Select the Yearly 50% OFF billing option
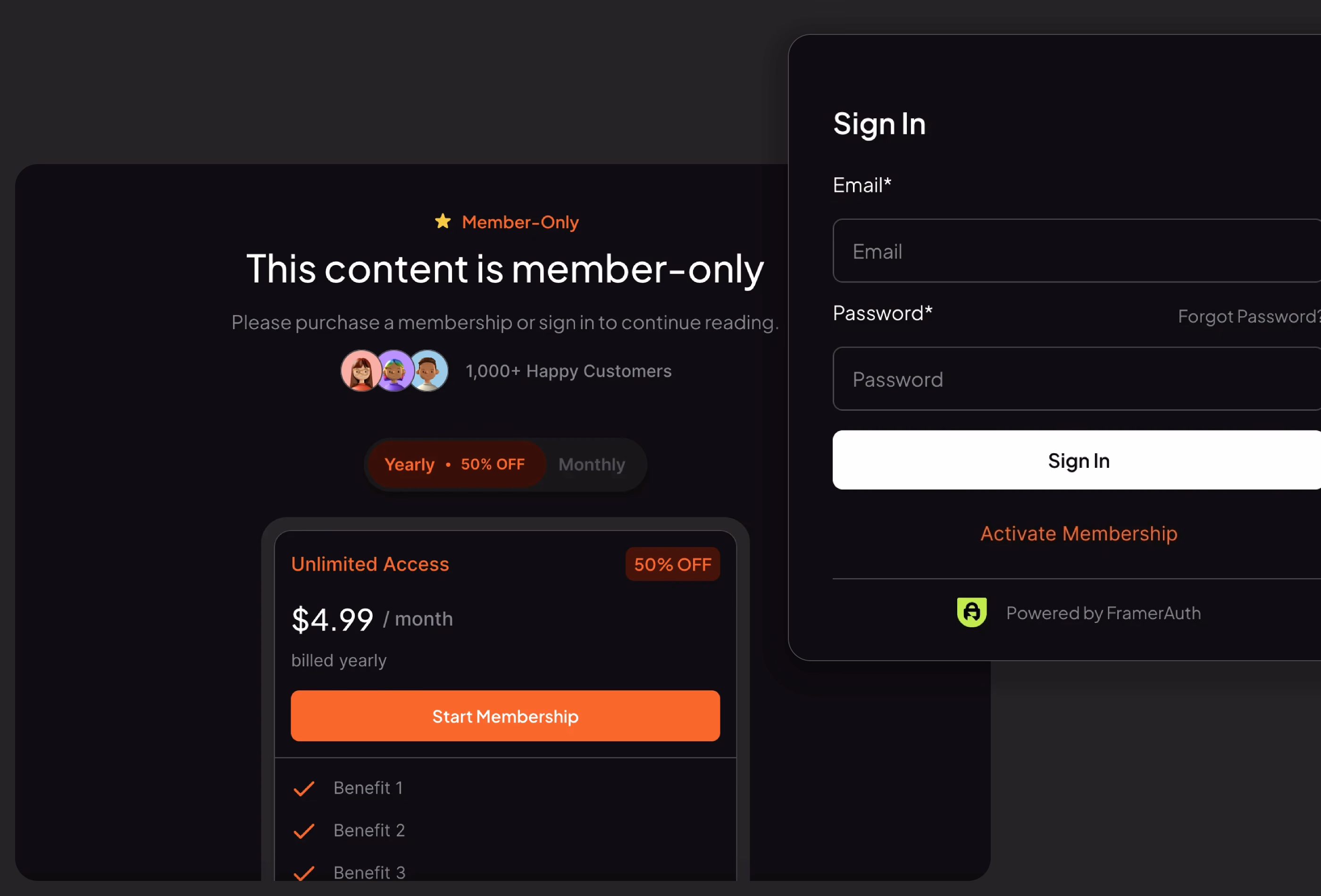1321x896 pixels. pos(455,464)
